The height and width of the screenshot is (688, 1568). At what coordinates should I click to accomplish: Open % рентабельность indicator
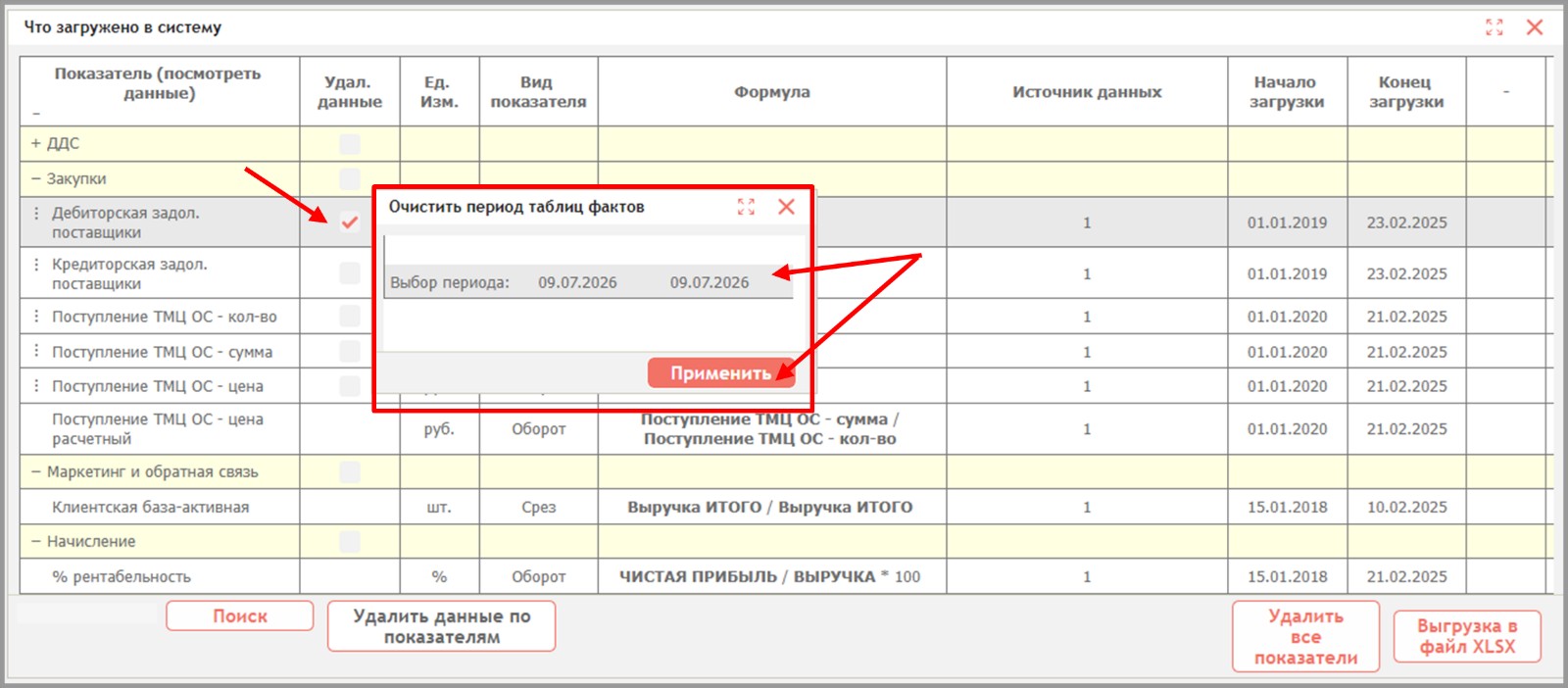[122, 576]
